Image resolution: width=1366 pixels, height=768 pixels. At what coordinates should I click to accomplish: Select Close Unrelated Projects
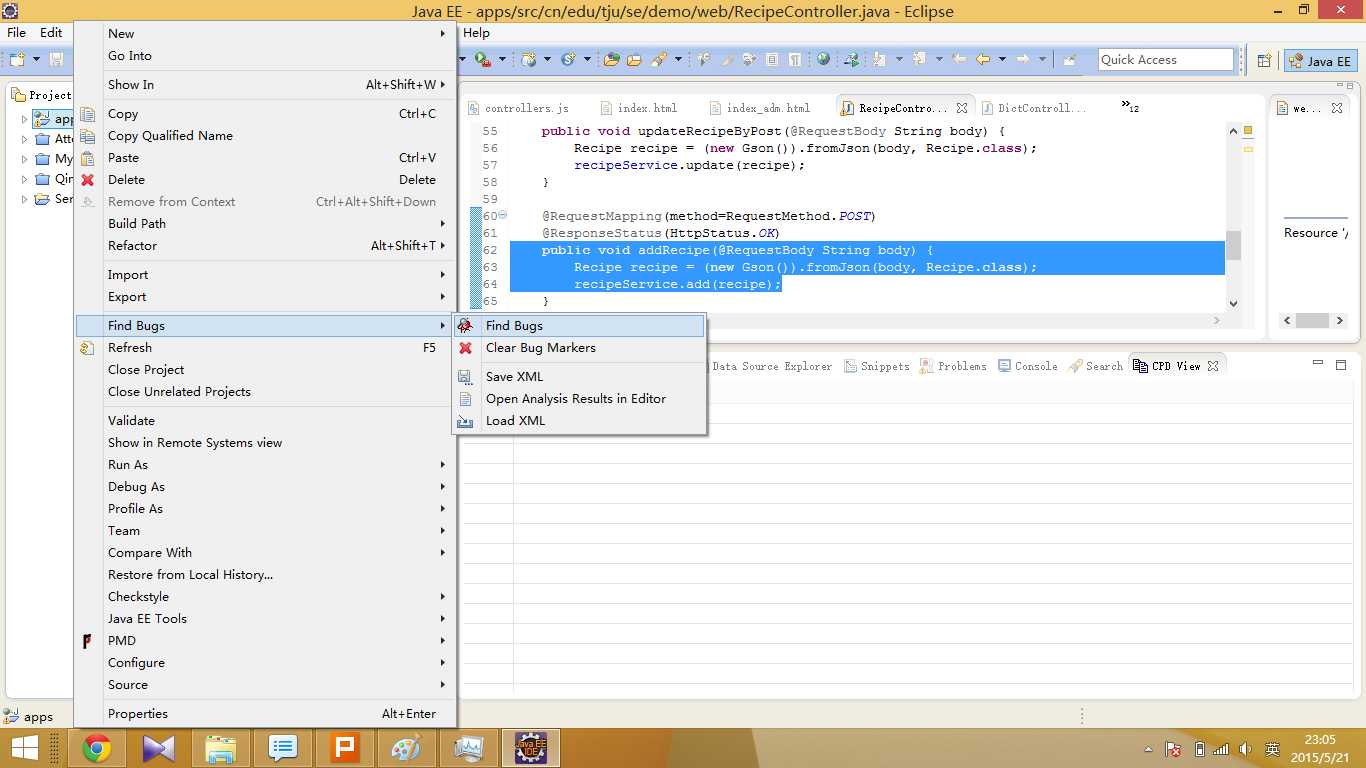266,392
